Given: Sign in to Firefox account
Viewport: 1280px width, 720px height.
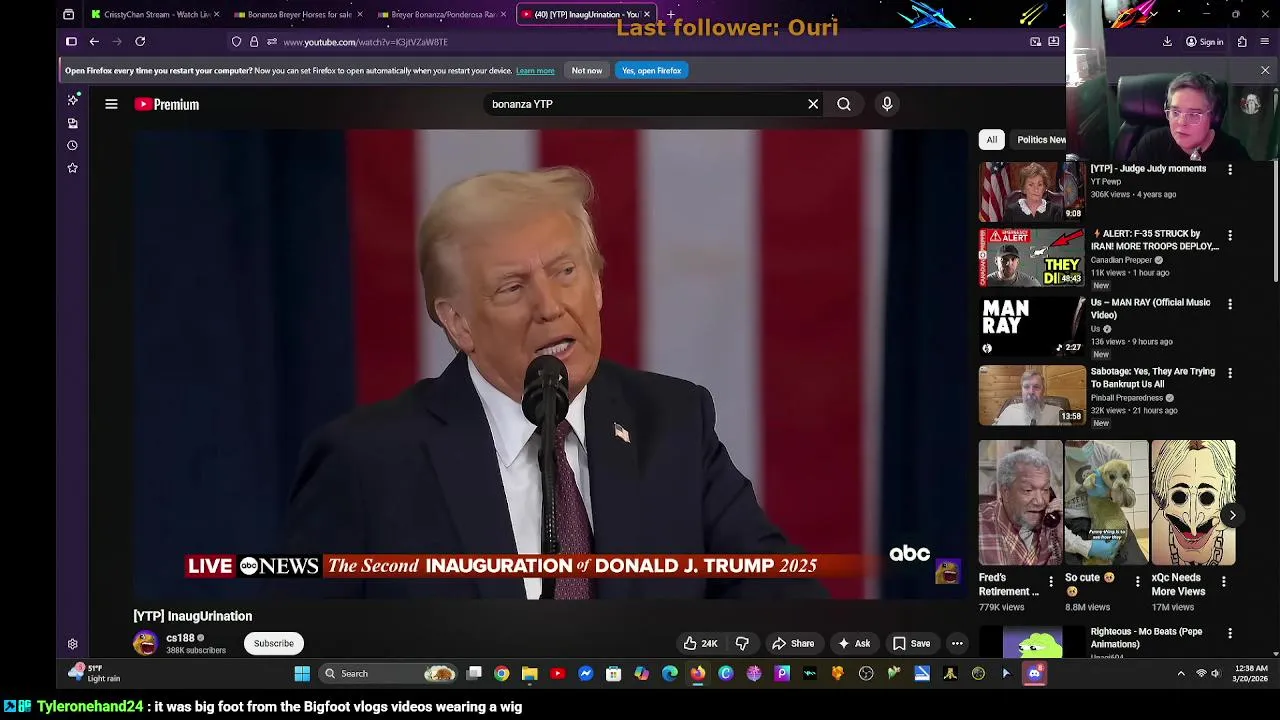Looking at the screenshot, I should click(1204, 42).
